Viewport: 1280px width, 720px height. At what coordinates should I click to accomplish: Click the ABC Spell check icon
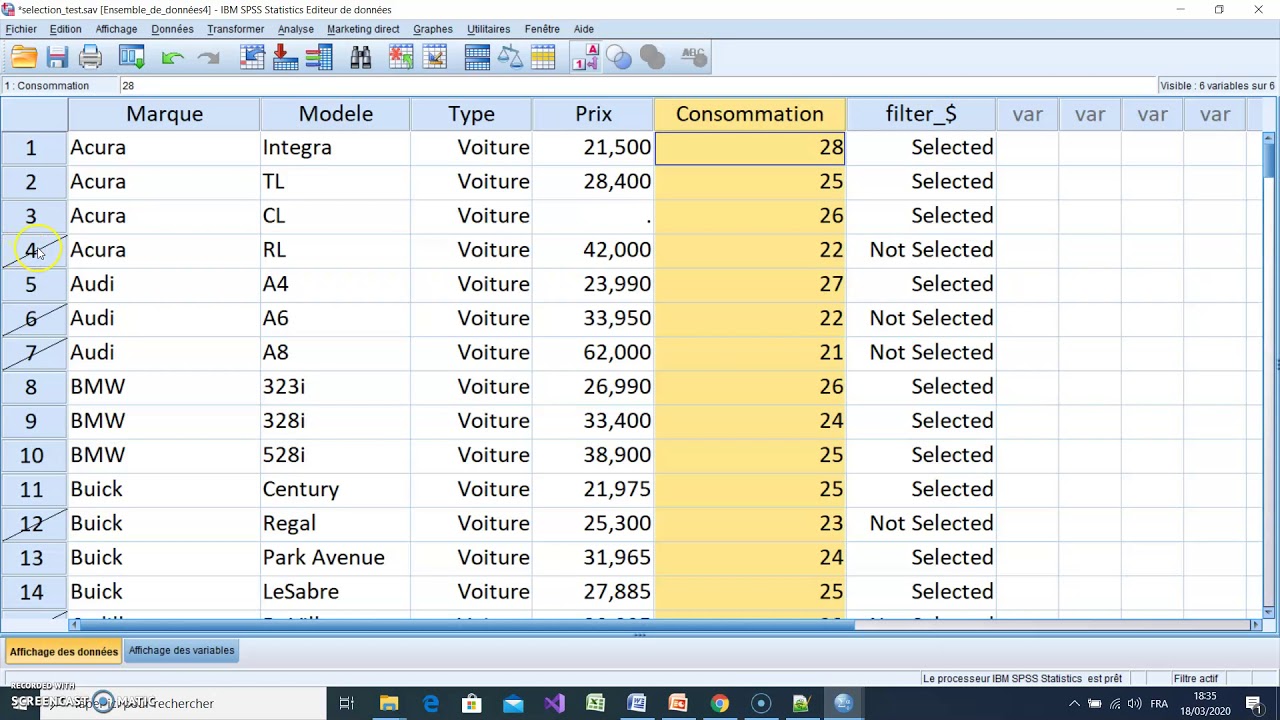tap(694, 58)
